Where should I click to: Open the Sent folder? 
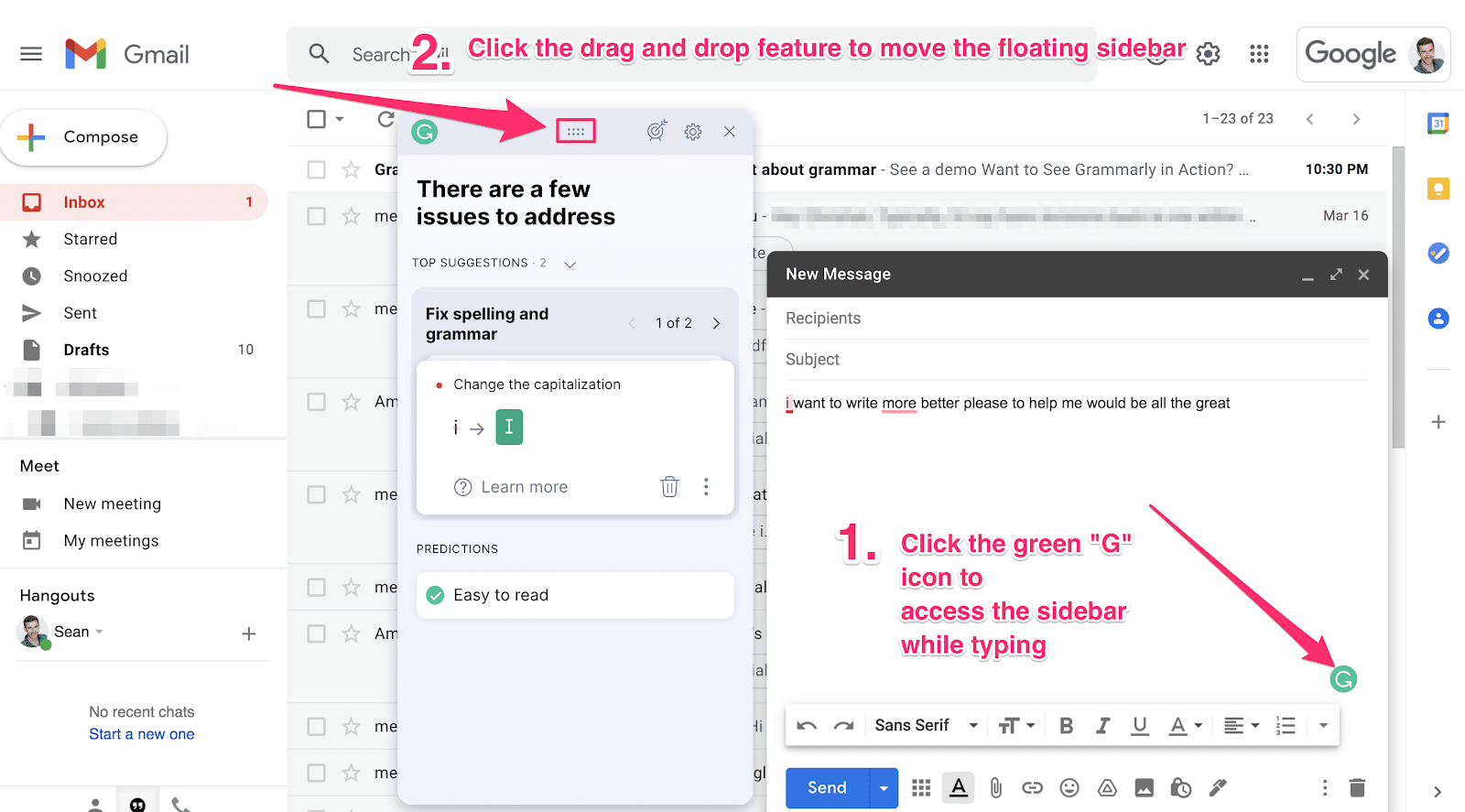point(134,313)
